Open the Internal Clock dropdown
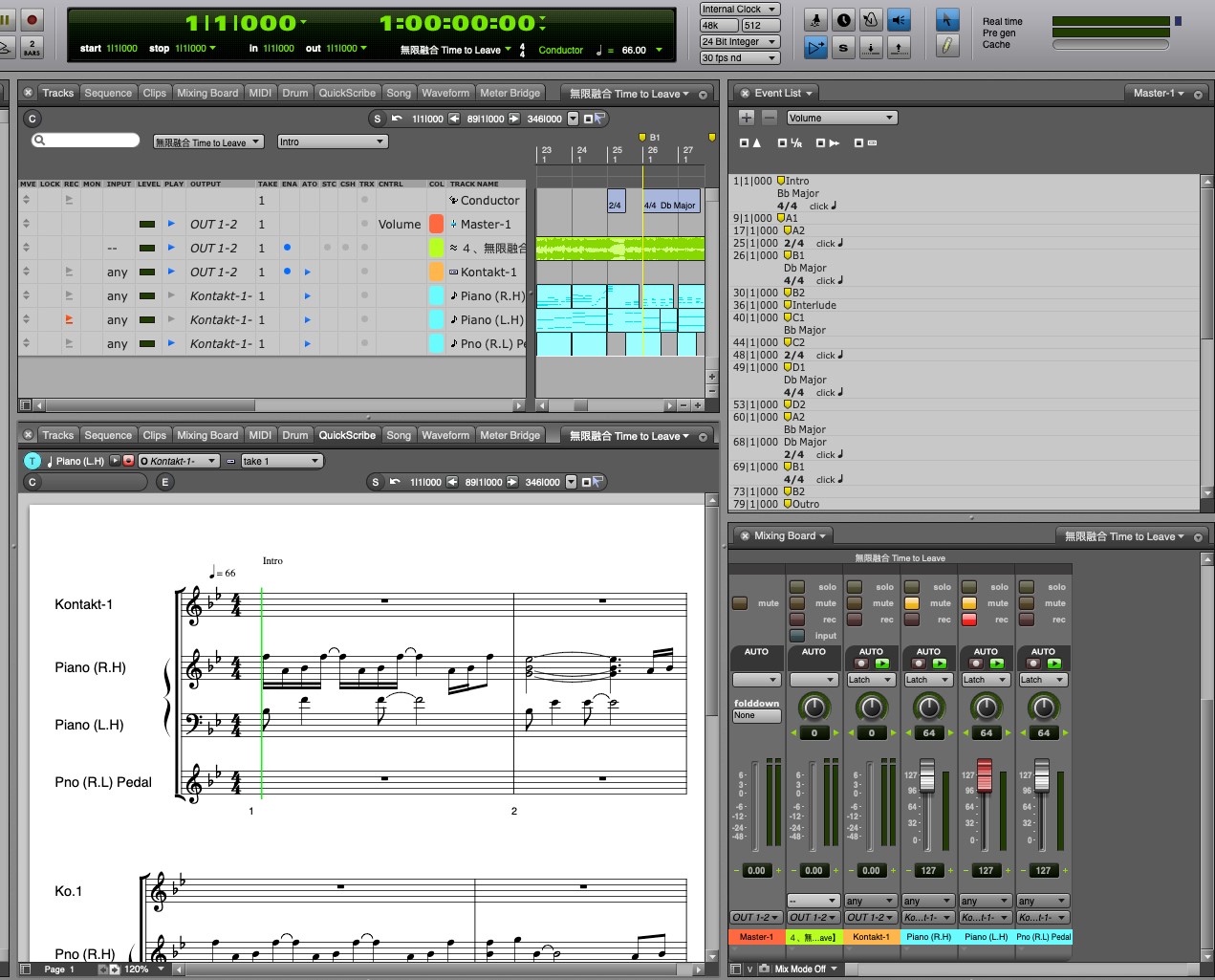1215x980 pixels. coord(740,10)
